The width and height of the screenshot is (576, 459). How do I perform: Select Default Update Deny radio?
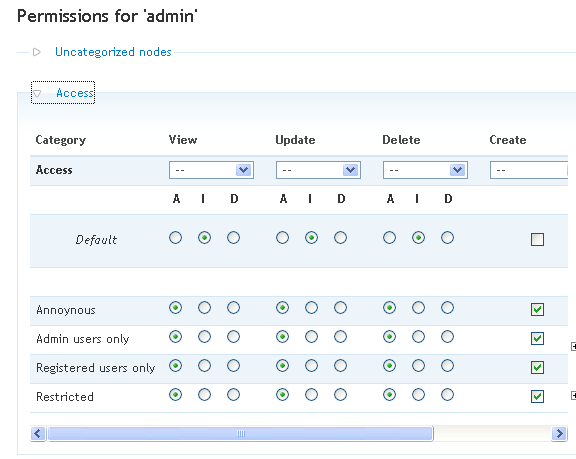click(x=341, y=238)
